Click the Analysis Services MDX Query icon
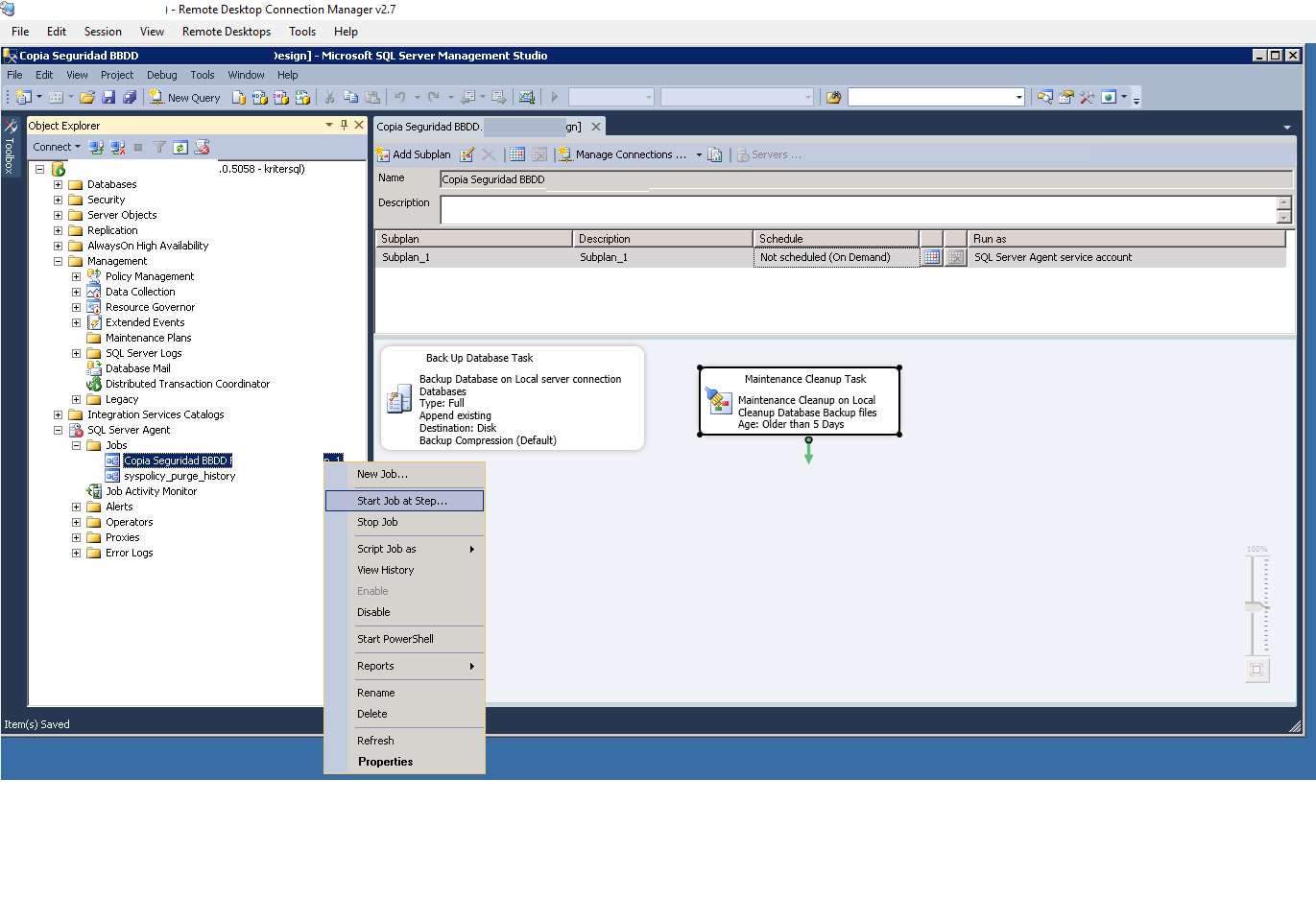1316x921 pixels. (260, 97)
